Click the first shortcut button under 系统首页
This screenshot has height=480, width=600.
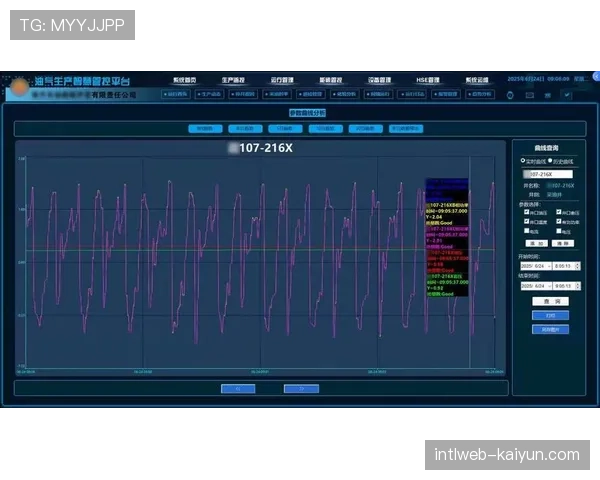click(x=176, y=95)
